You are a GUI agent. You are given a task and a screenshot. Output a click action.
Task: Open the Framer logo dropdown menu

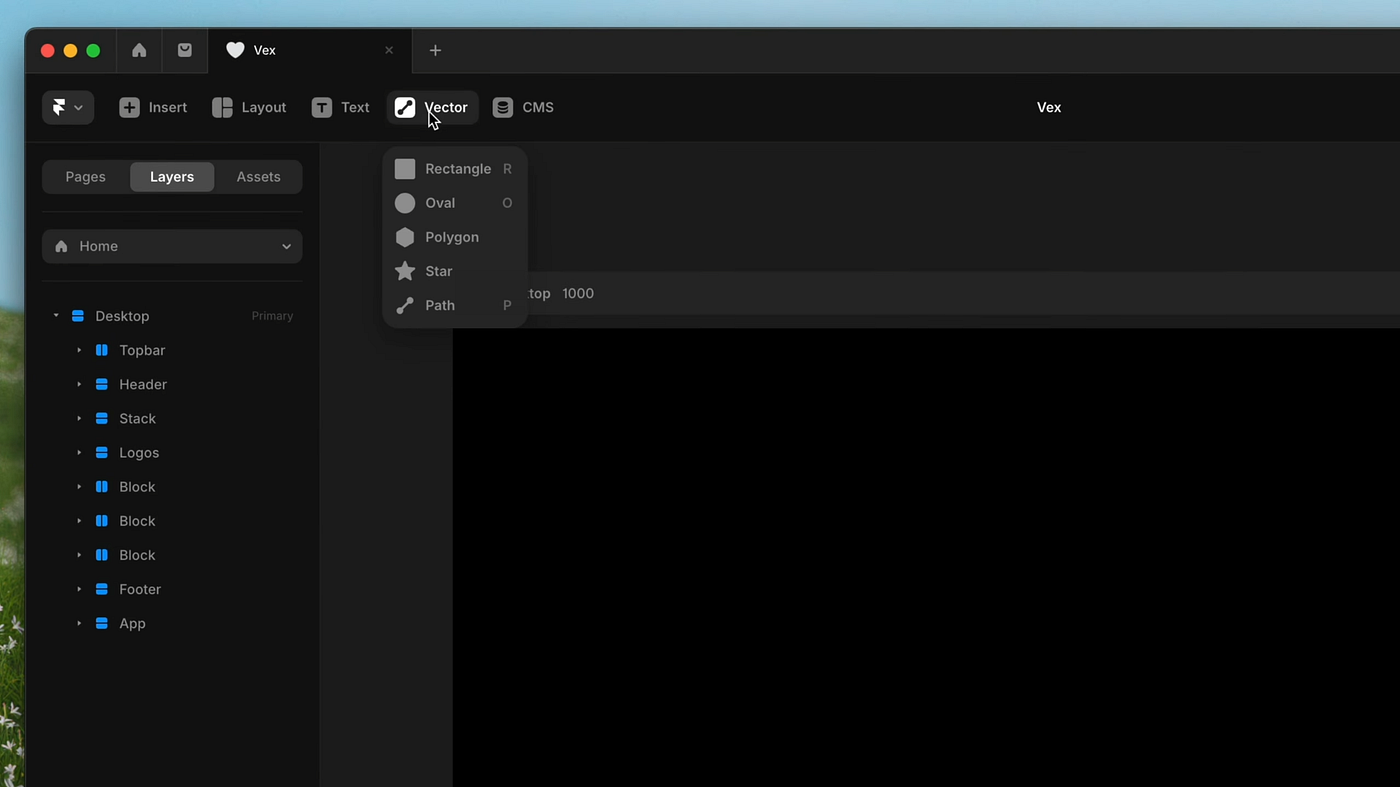pos(67,107)
